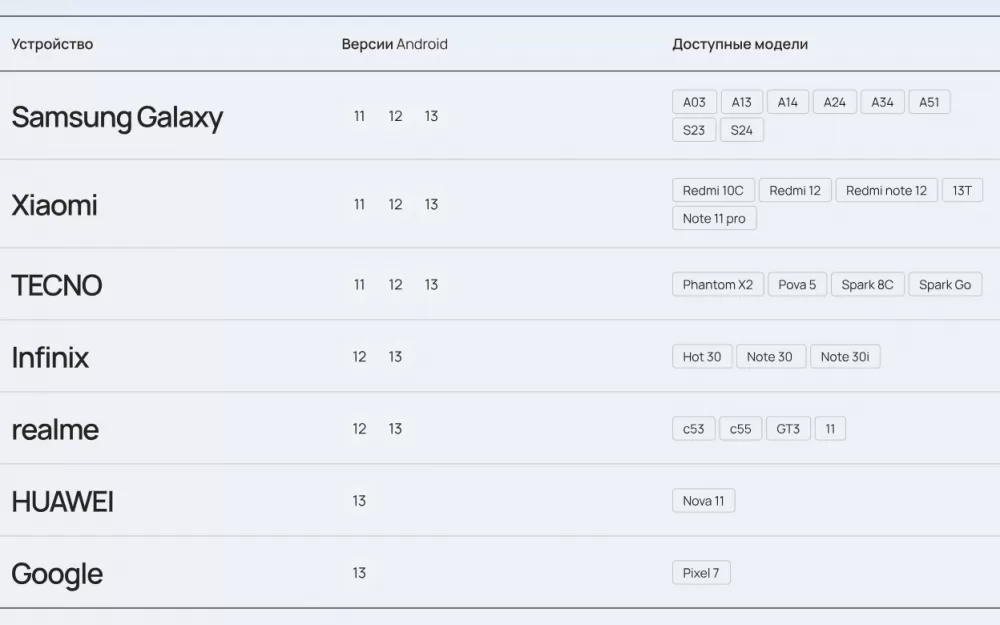1000x625 pixels.
Task: Click Android version 12 in TECNO row
Action: 395,284
